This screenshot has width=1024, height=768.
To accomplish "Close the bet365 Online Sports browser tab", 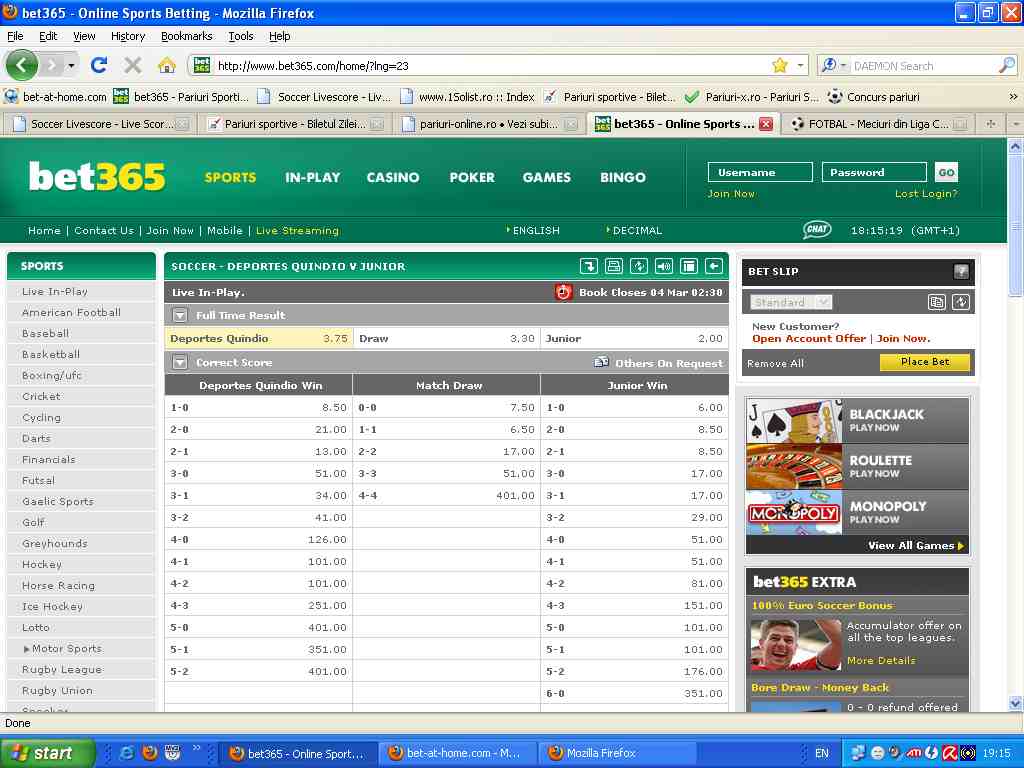I will coord(766,123).
